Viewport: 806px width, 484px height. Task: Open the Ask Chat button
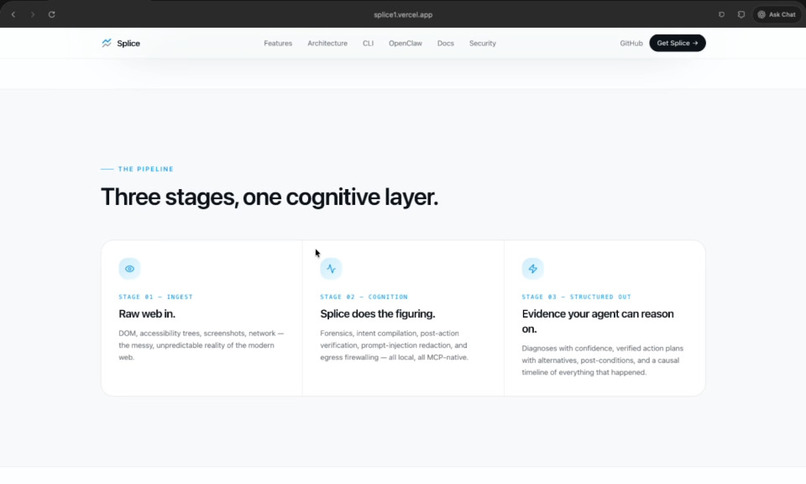(777, 14)
